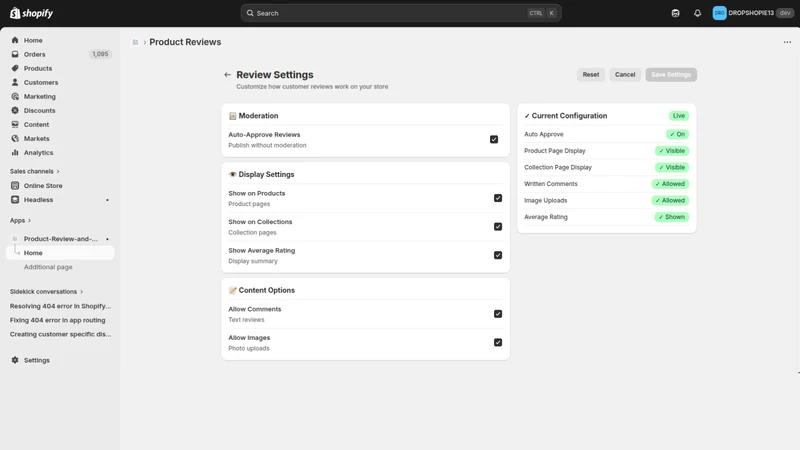Open Fixing 404 error in app routing
Viewport: 800px width, 450px height.
coord(58,320)
